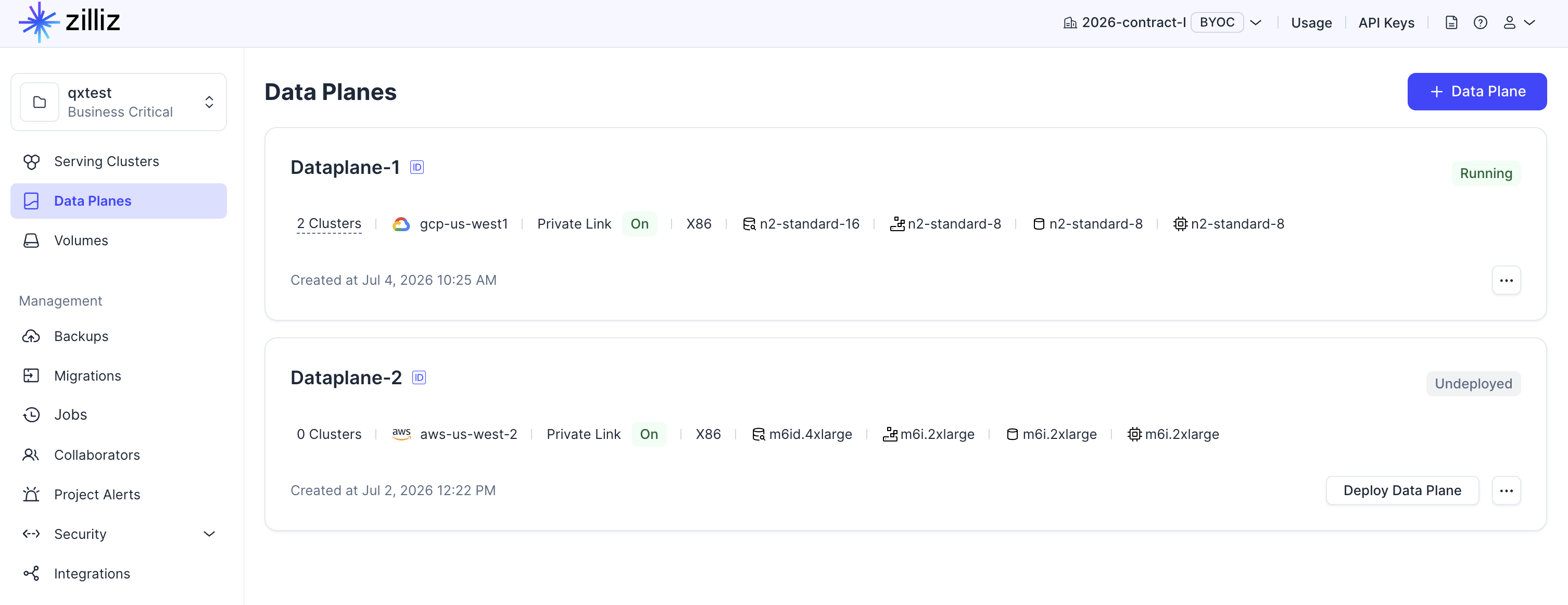Copy Dataplane-2 ID icon
Screen dimensions: 1568x605
click(420, 378)
